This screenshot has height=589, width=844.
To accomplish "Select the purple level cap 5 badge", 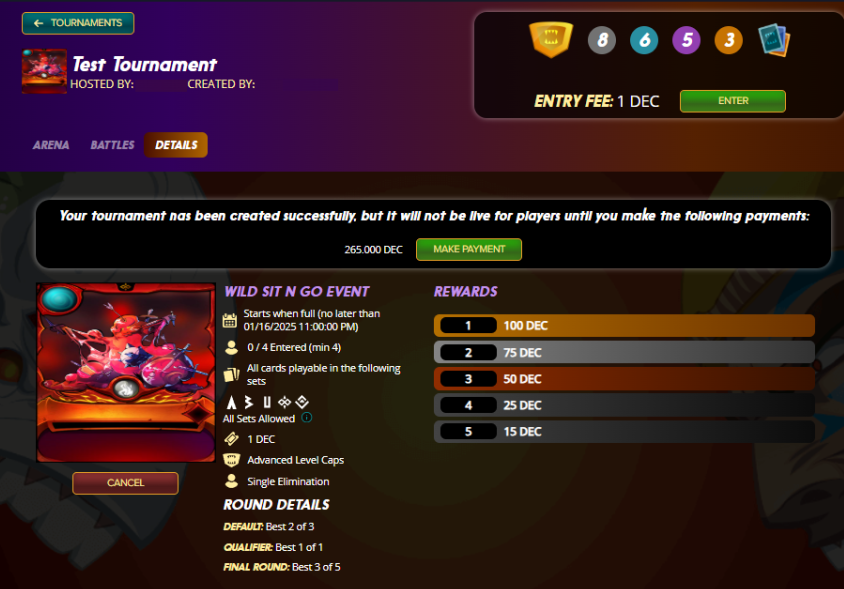I will pos(686,40).
